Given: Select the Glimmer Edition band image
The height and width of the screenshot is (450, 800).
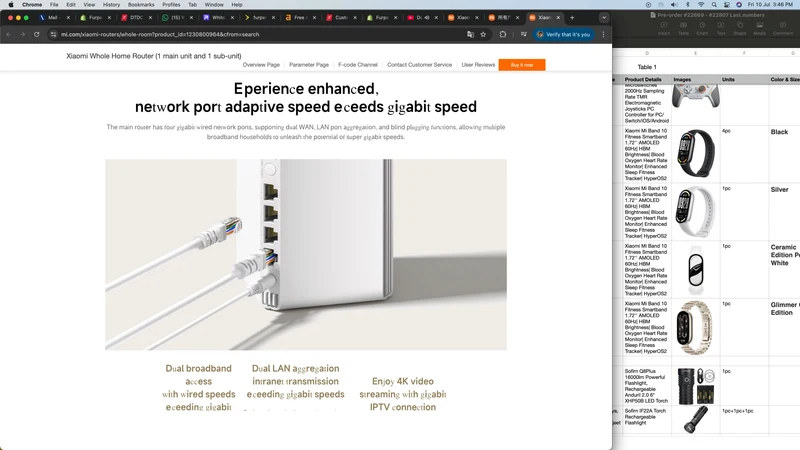Looking at the screenshot, I should pos(695,328).
